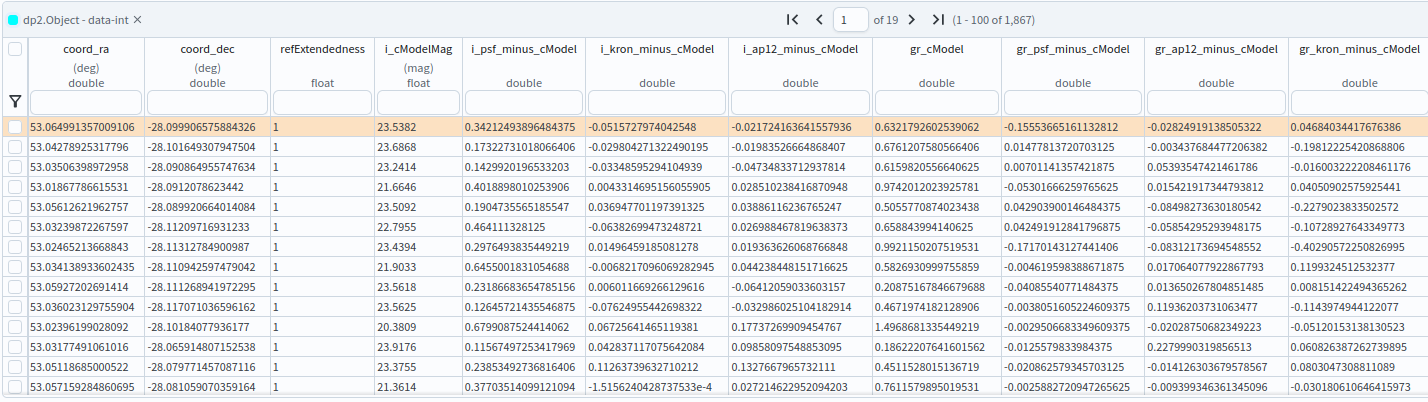Select the dp2.Object - data-int tab
Viewport: 1428px width, 402px height.
pyautogui.click(x=76, y=20)
